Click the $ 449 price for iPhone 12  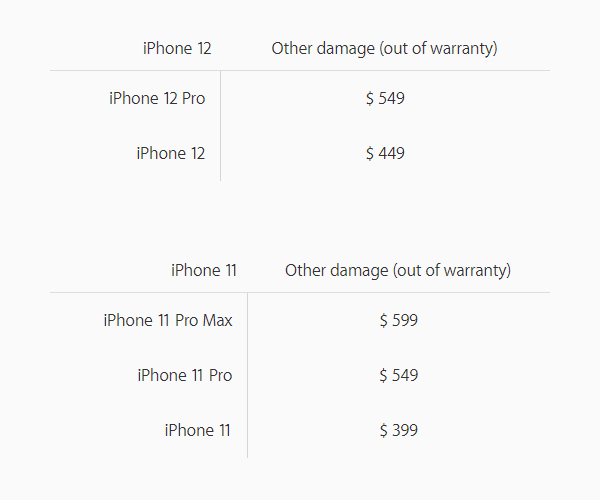pyautogui.click(x=385, y=153)
